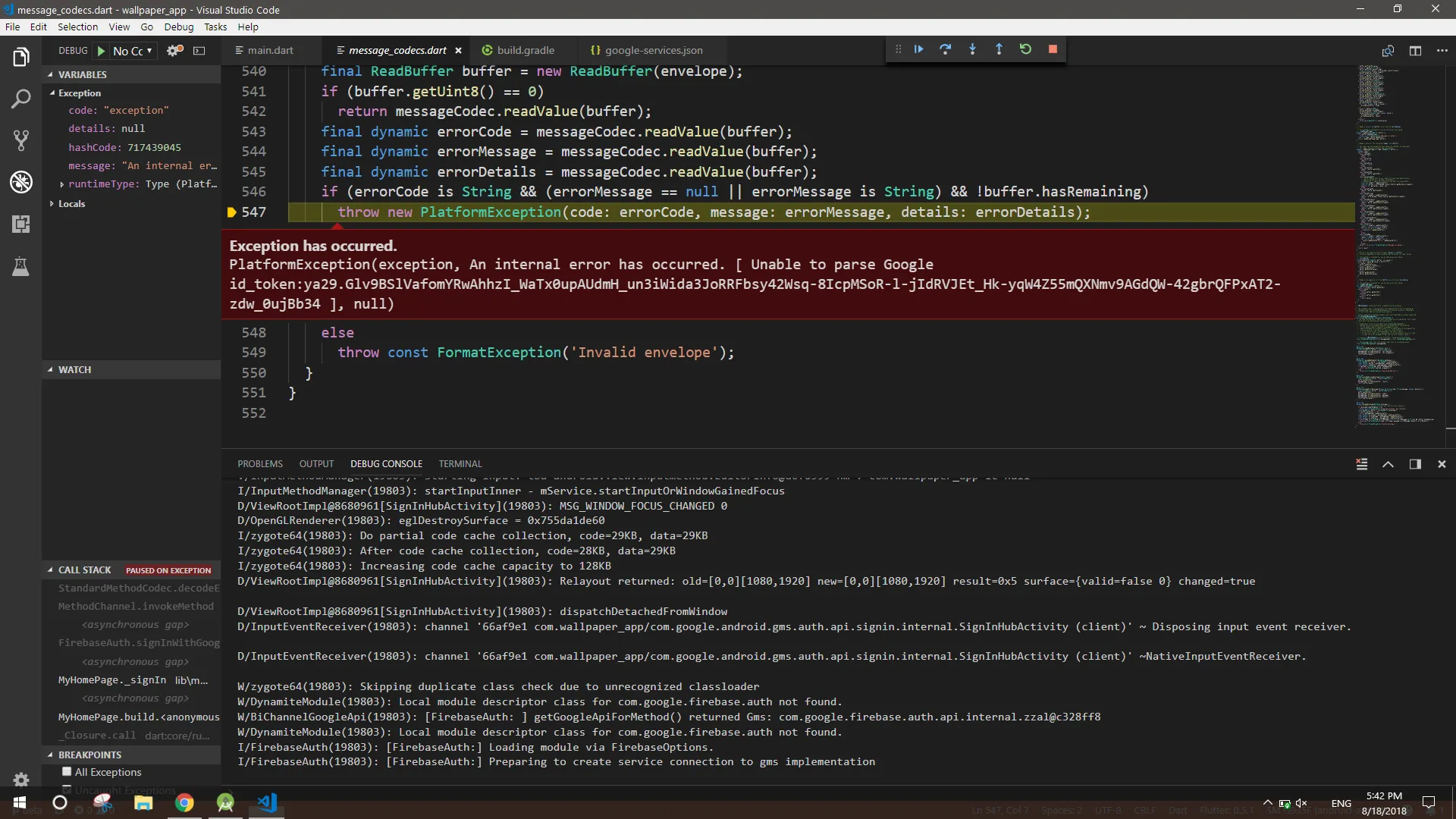Open the Extensions view icon

click(20, 224)
